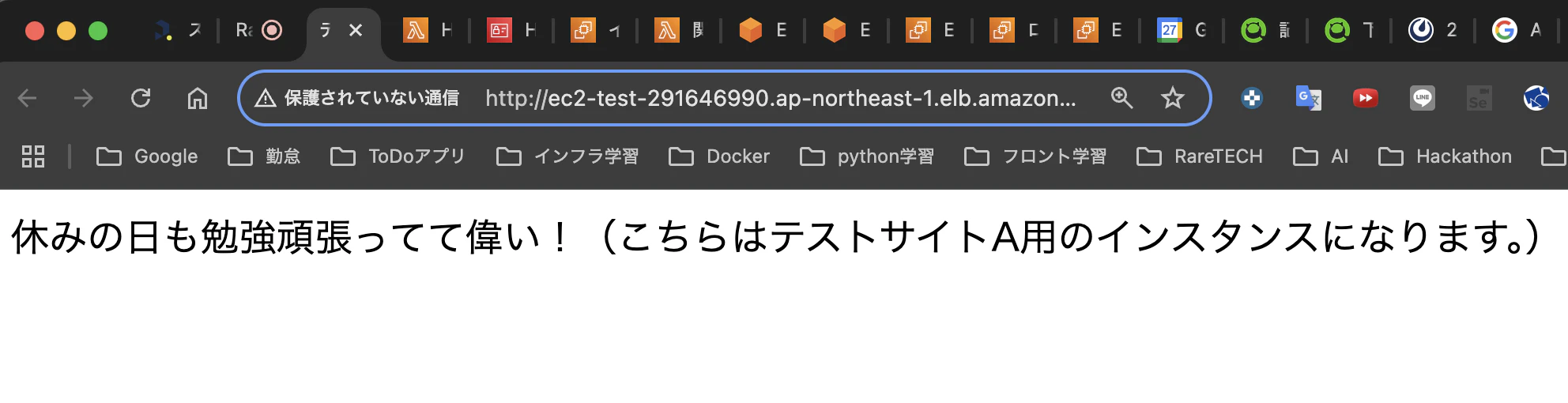
Task: Open the AI bookmarks folder
Action: pyautogui.click(x=1321, y=156)
